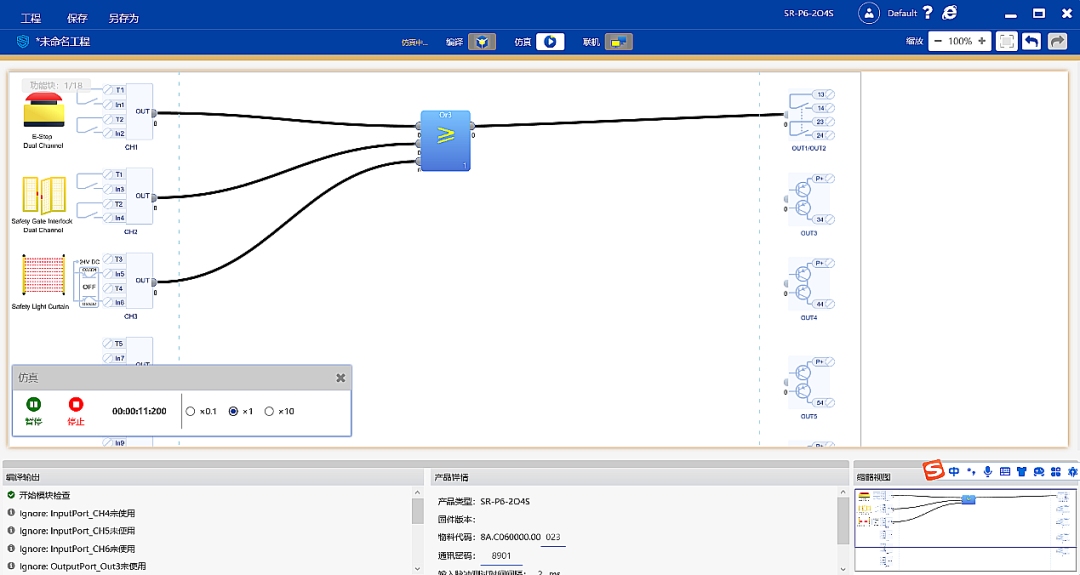The image size is (1080, 575).
Task: Select the ×1 simulation speed option
Action: [x=234, y=411]
